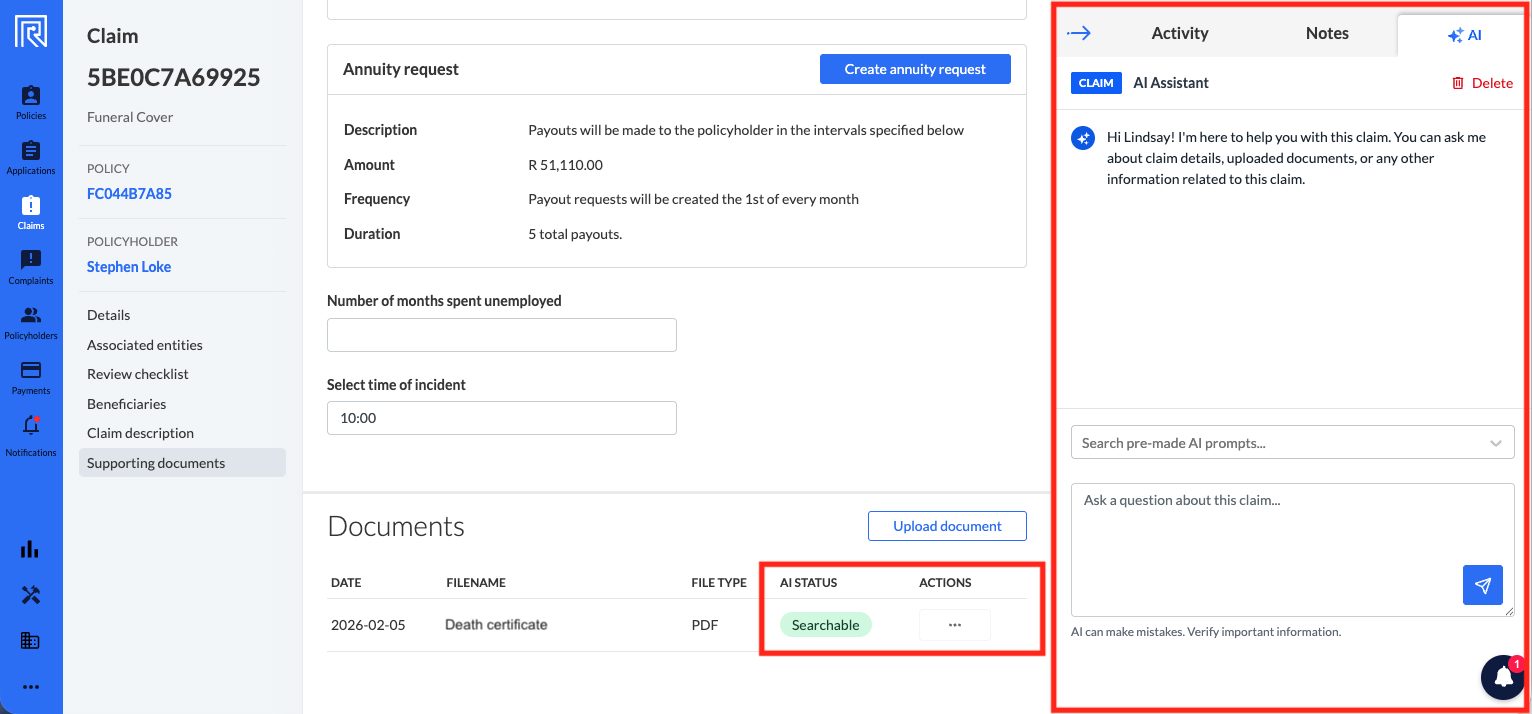
Task: Open the floating notification bell
Action: [1503, 677]
